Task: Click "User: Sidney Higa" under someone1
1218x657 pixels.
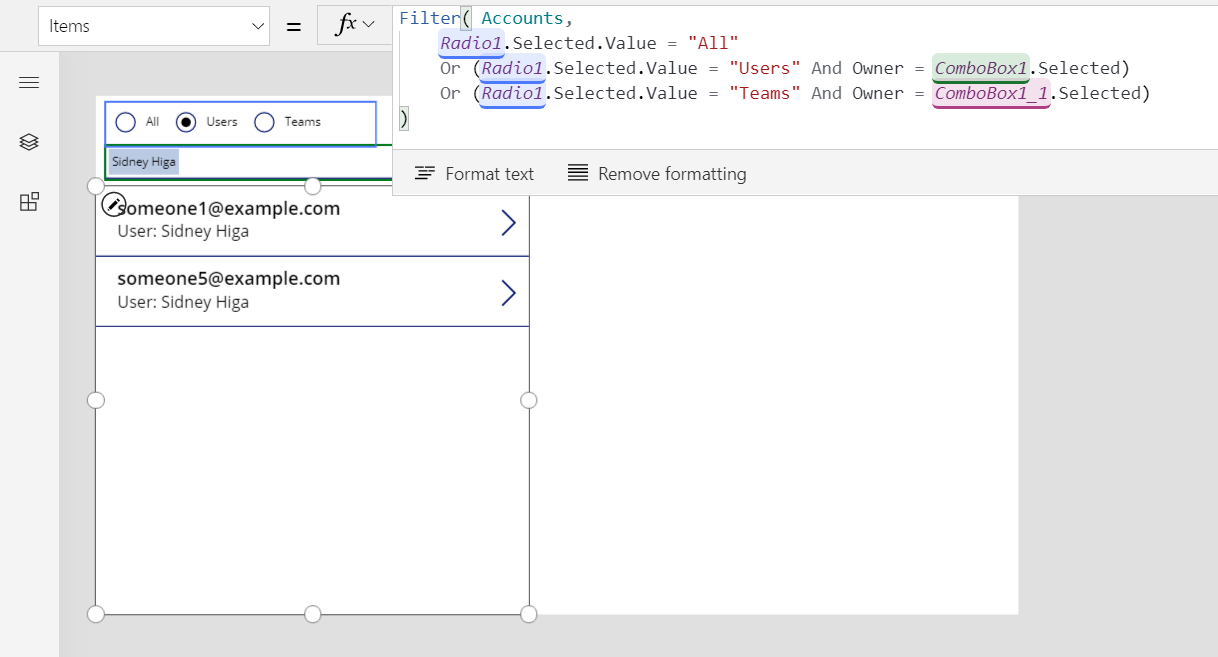Action: pos(183,232)
